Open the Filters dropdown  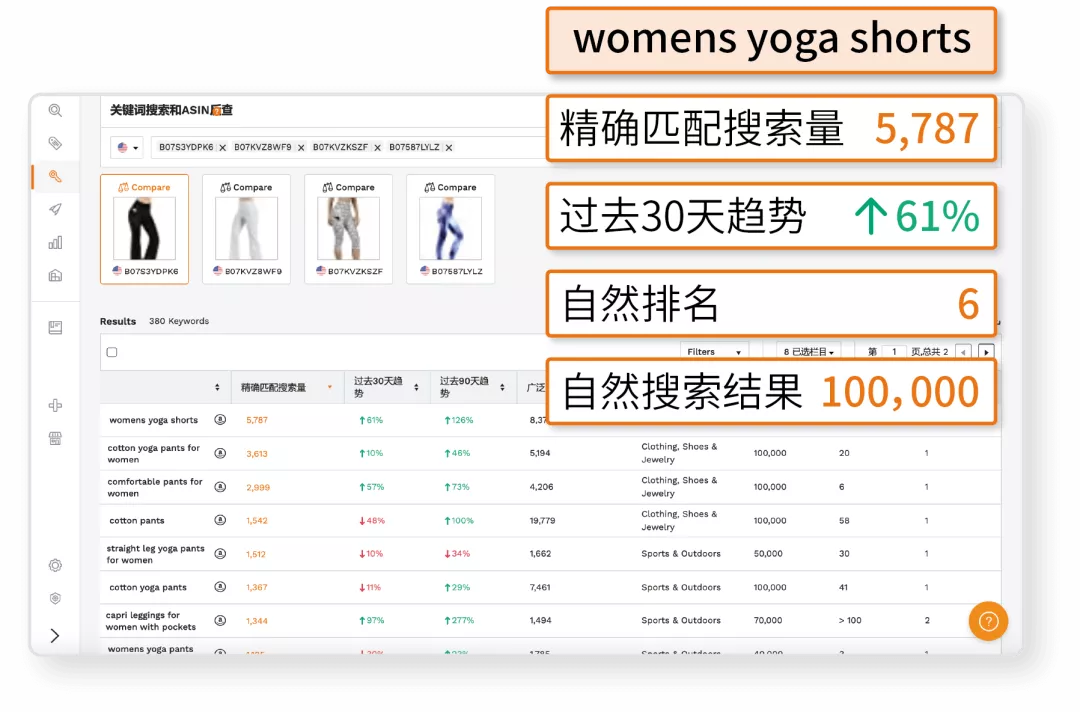point(712,350)
